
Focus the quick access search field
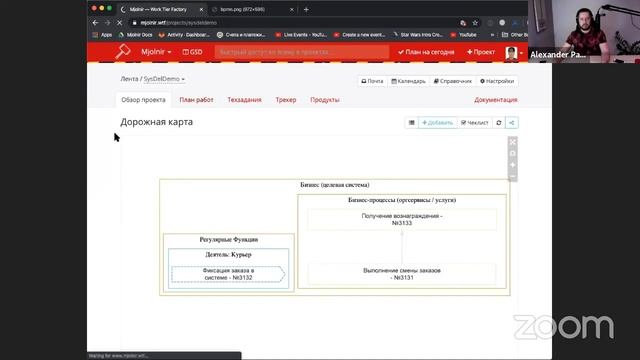click(x=302, y=52)
